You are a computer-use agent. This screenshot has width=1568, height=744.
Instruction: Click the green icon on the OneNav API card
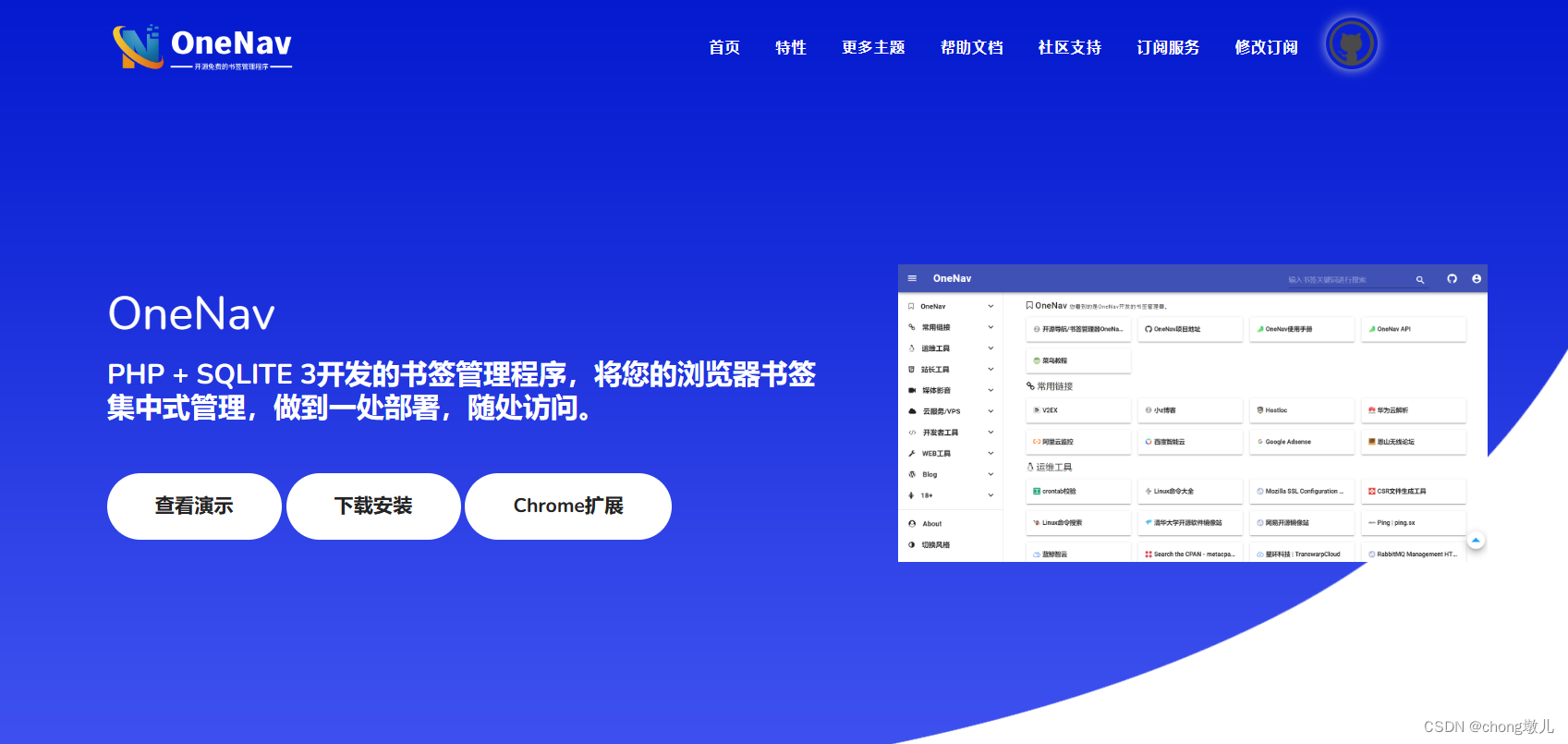click(1372, 329)
